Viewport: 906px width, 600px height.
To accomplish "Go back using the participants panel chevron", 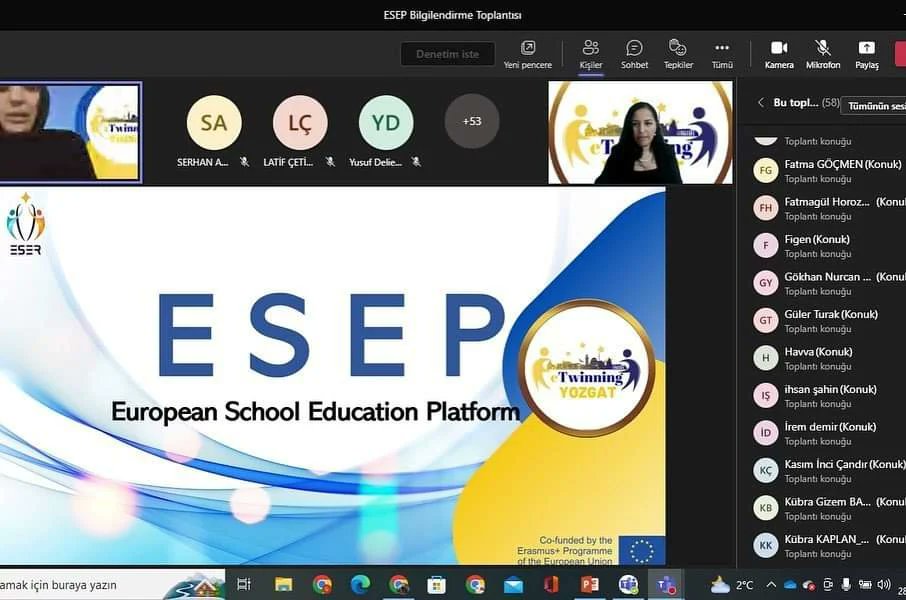I will coord(760,102).
